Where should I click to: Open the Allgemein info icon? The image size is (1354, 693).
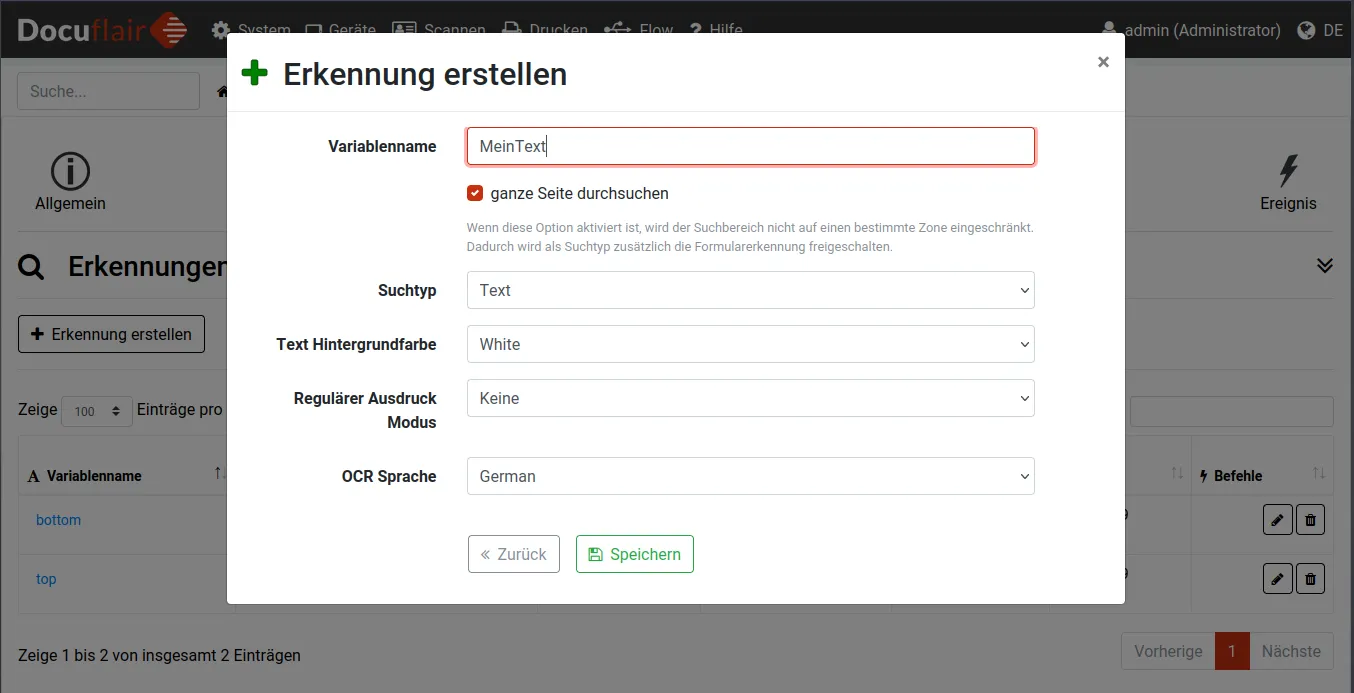click(x=70, y=172)
